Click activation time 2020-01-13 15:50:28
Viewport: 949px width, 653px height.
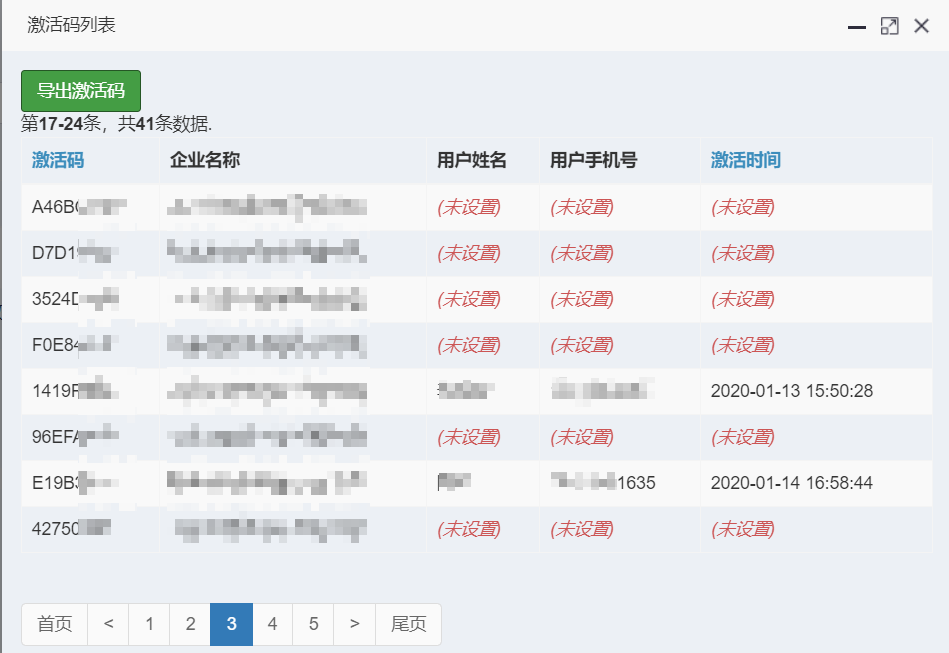click(792, 391)
